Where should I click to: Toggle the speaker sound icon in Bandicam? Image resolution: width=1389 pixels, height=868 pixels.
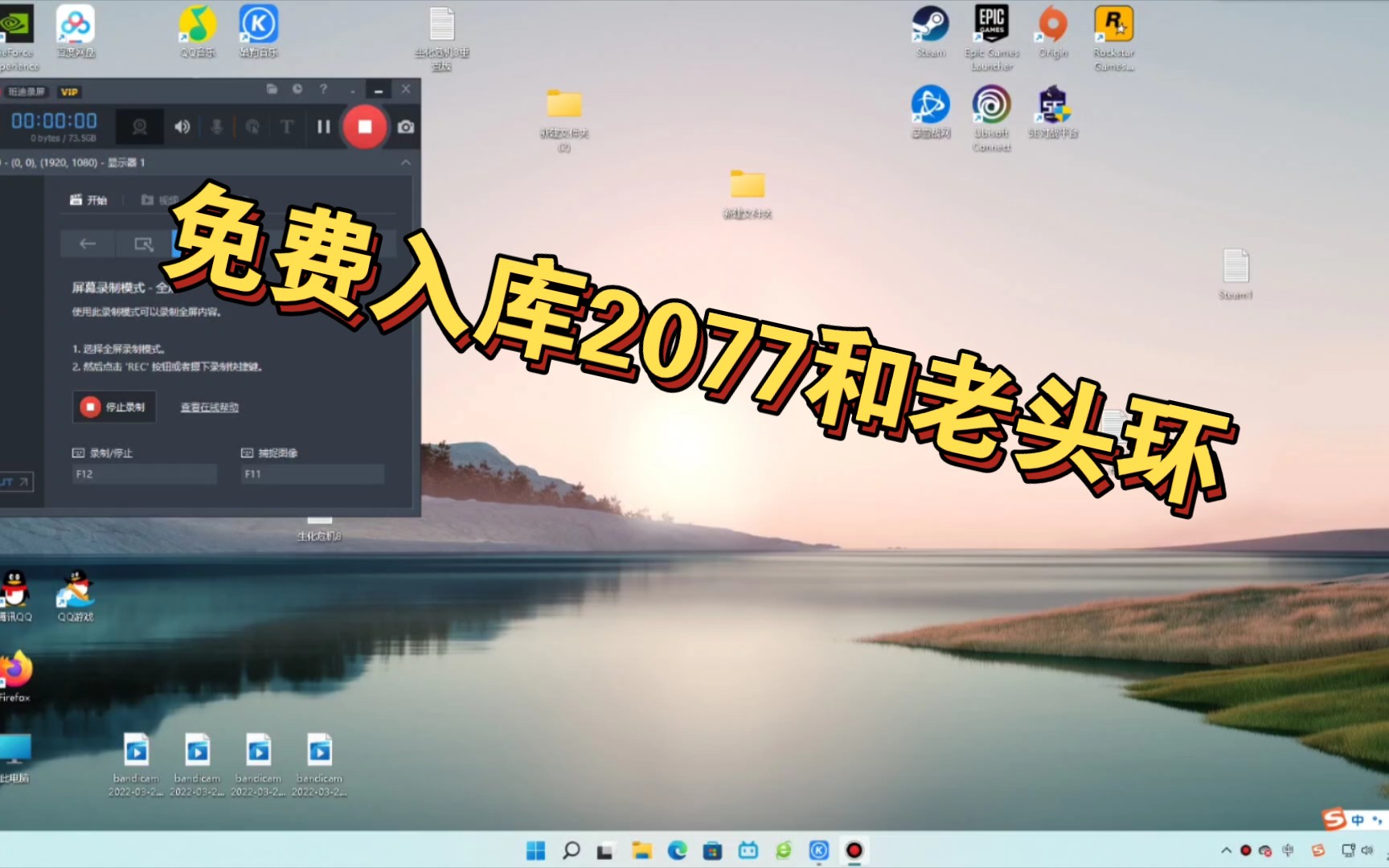point(182,126)
